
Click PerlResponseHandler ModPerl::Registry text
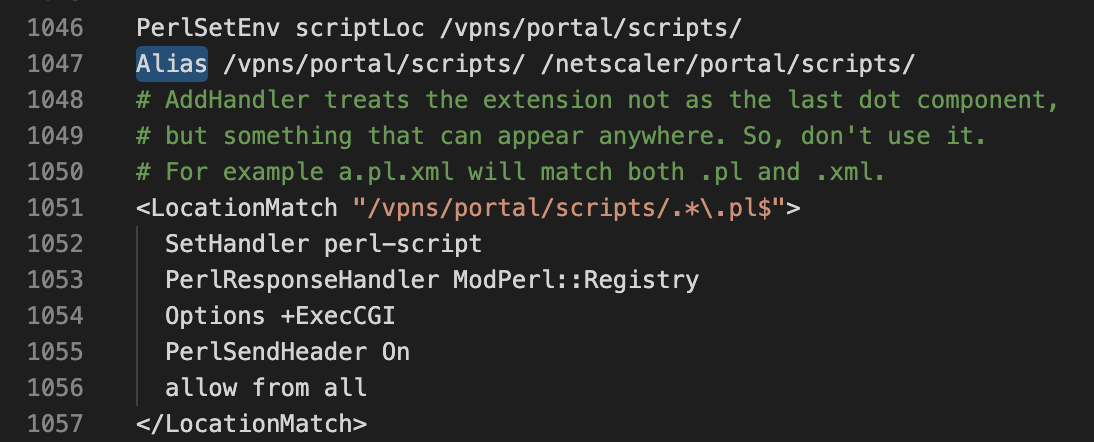[432, 280]
